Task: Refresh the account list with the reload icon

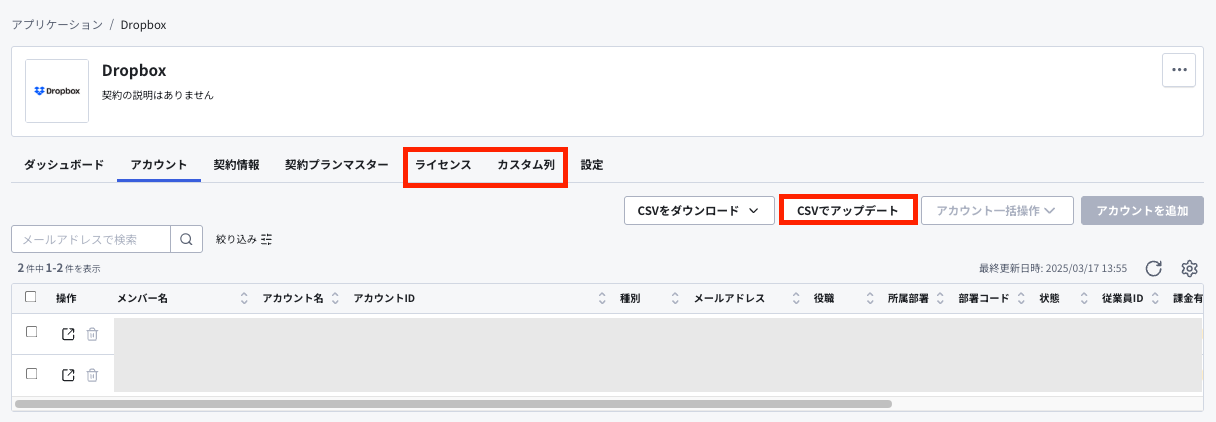Action: [1153, 268]
